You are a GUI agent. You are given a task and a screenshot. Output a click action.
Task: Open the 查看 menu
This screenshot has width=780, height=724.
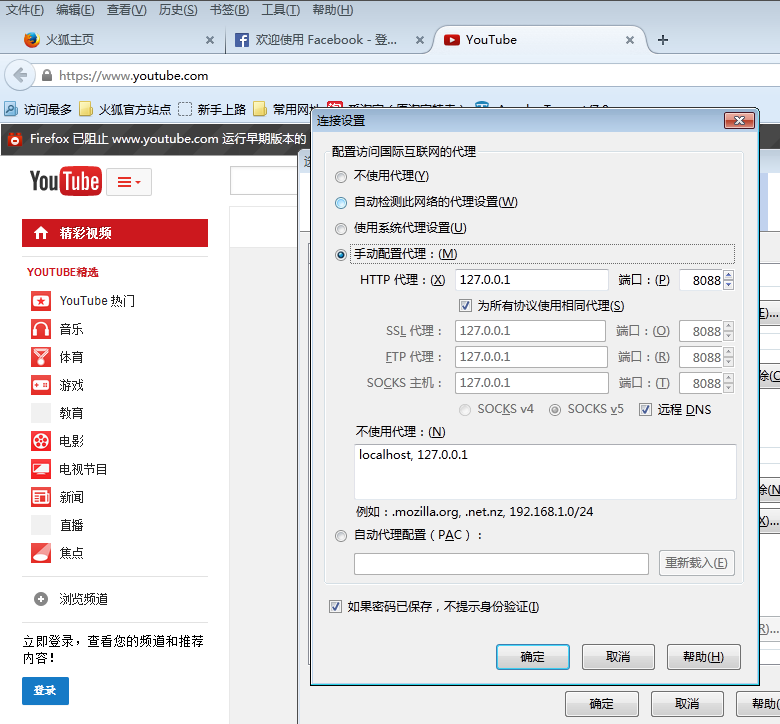point(126,9)
